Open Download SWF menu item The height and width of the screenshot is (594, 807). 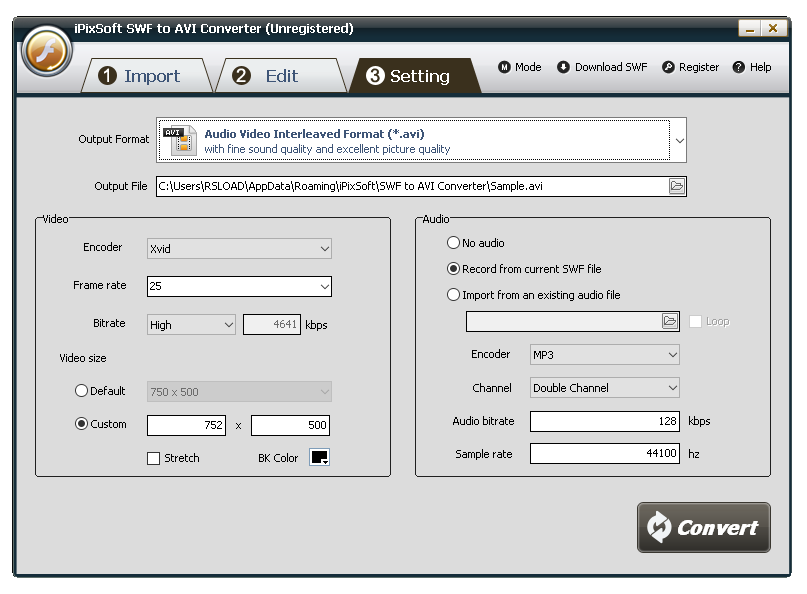602,67
